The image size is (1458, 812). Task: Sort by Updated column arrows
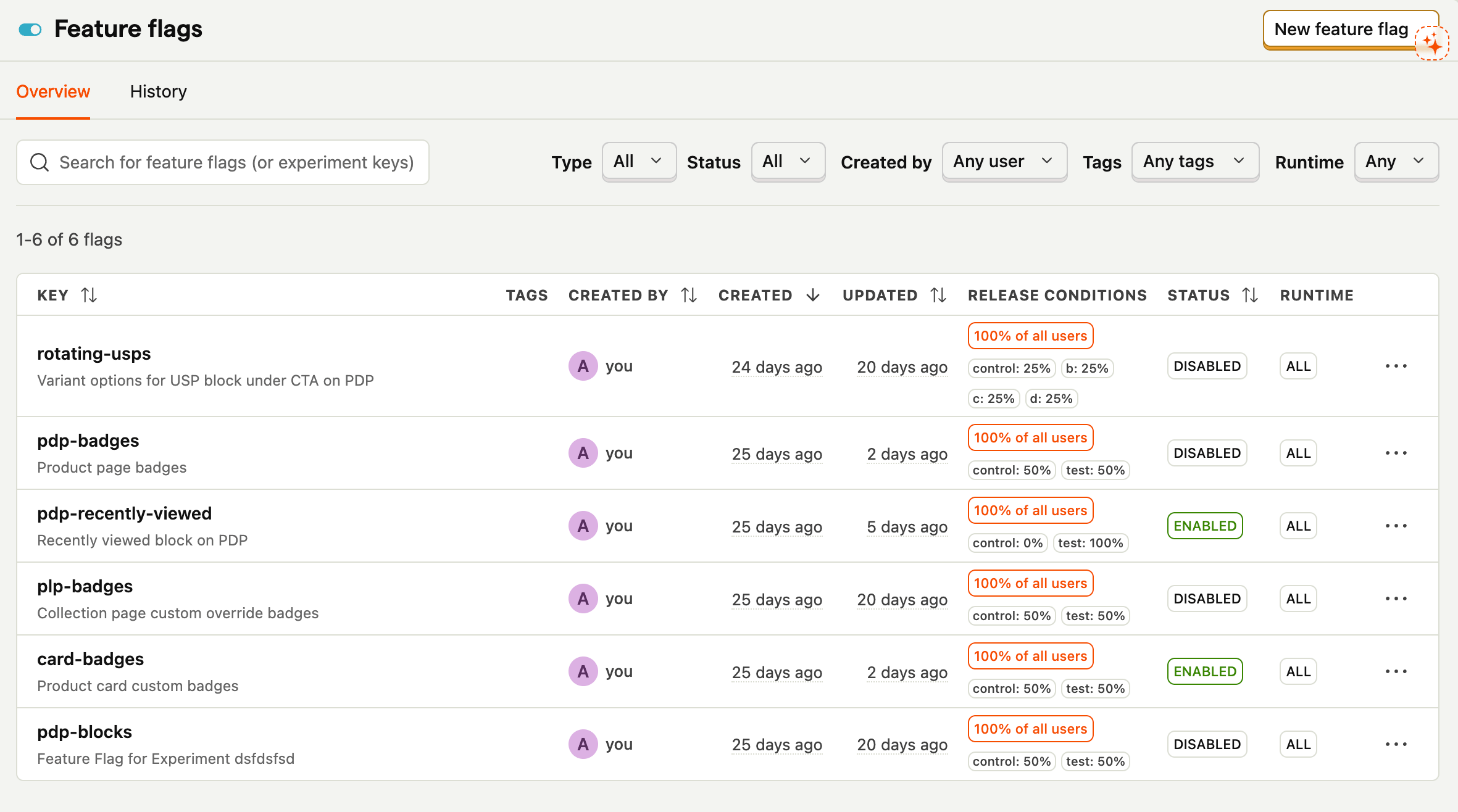click(x=938, y=296)
